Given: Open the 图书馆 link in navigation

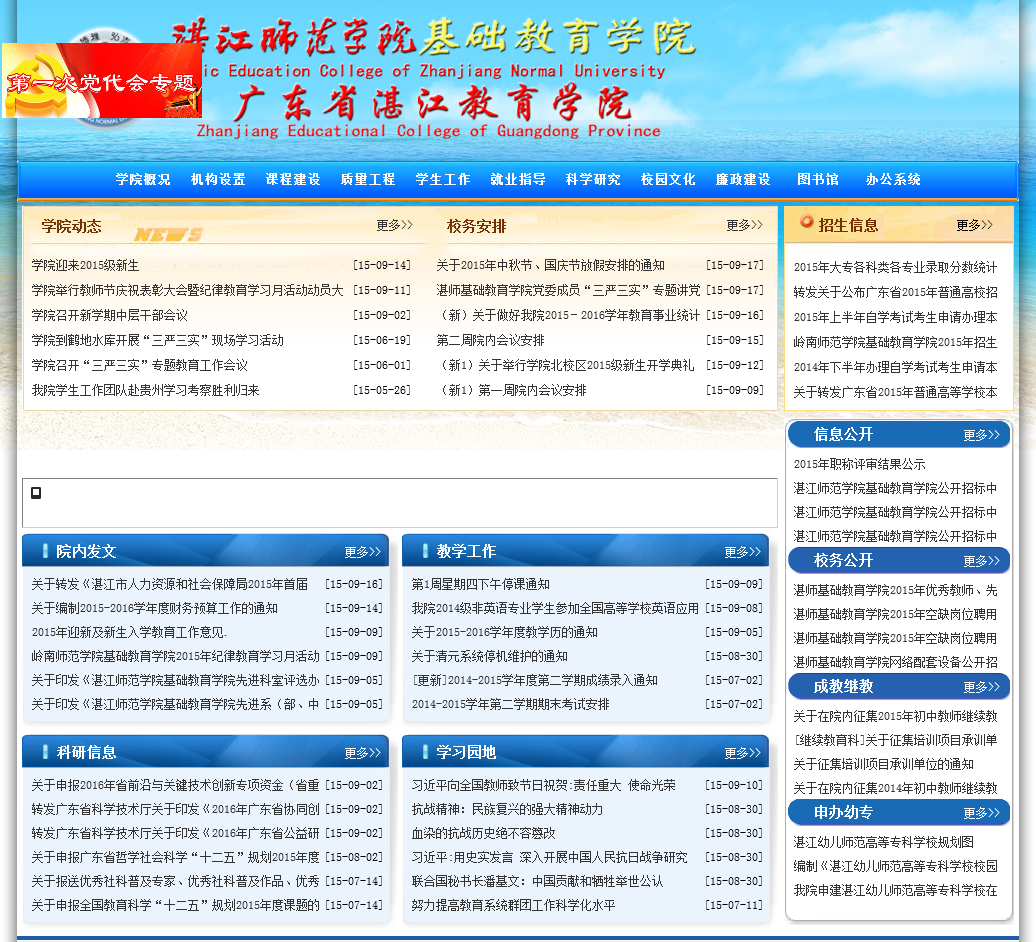Looking at the screenshot, I should pyautogui.click(x=817, y=179).
